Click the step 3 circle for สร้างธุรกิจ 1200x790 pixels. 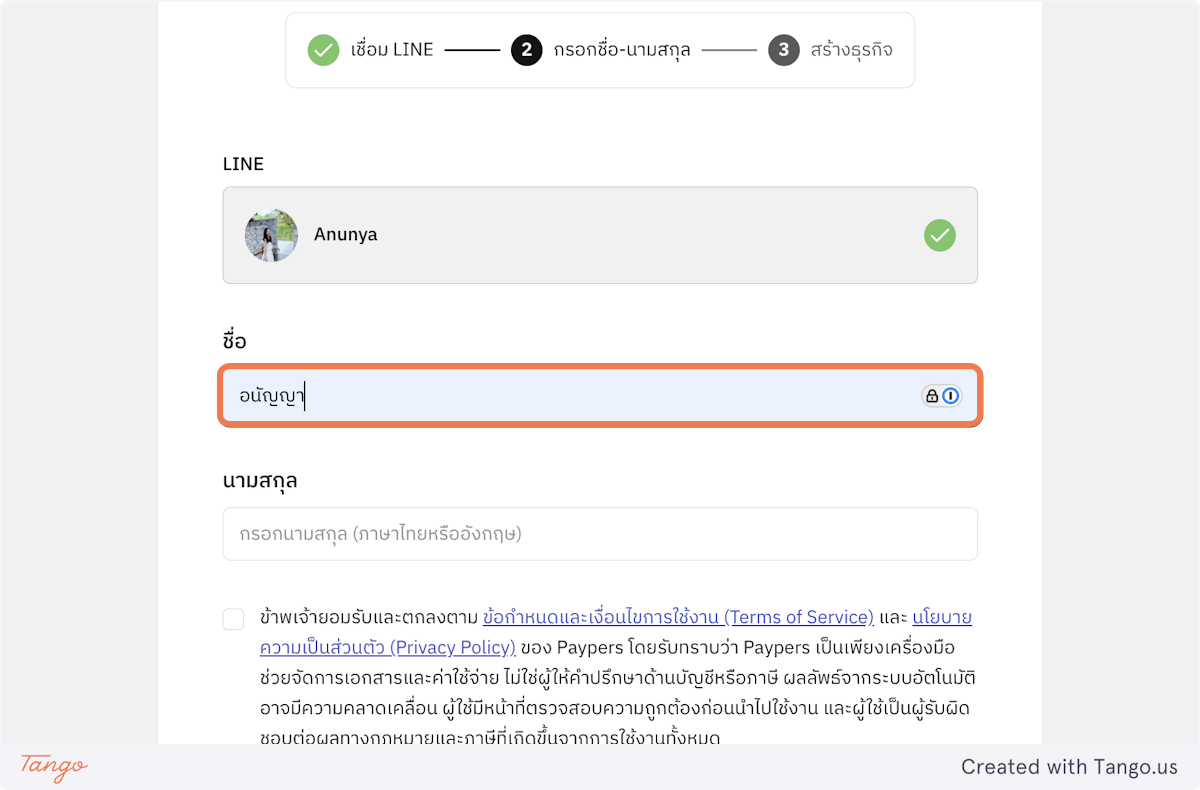tap(784, 49)
